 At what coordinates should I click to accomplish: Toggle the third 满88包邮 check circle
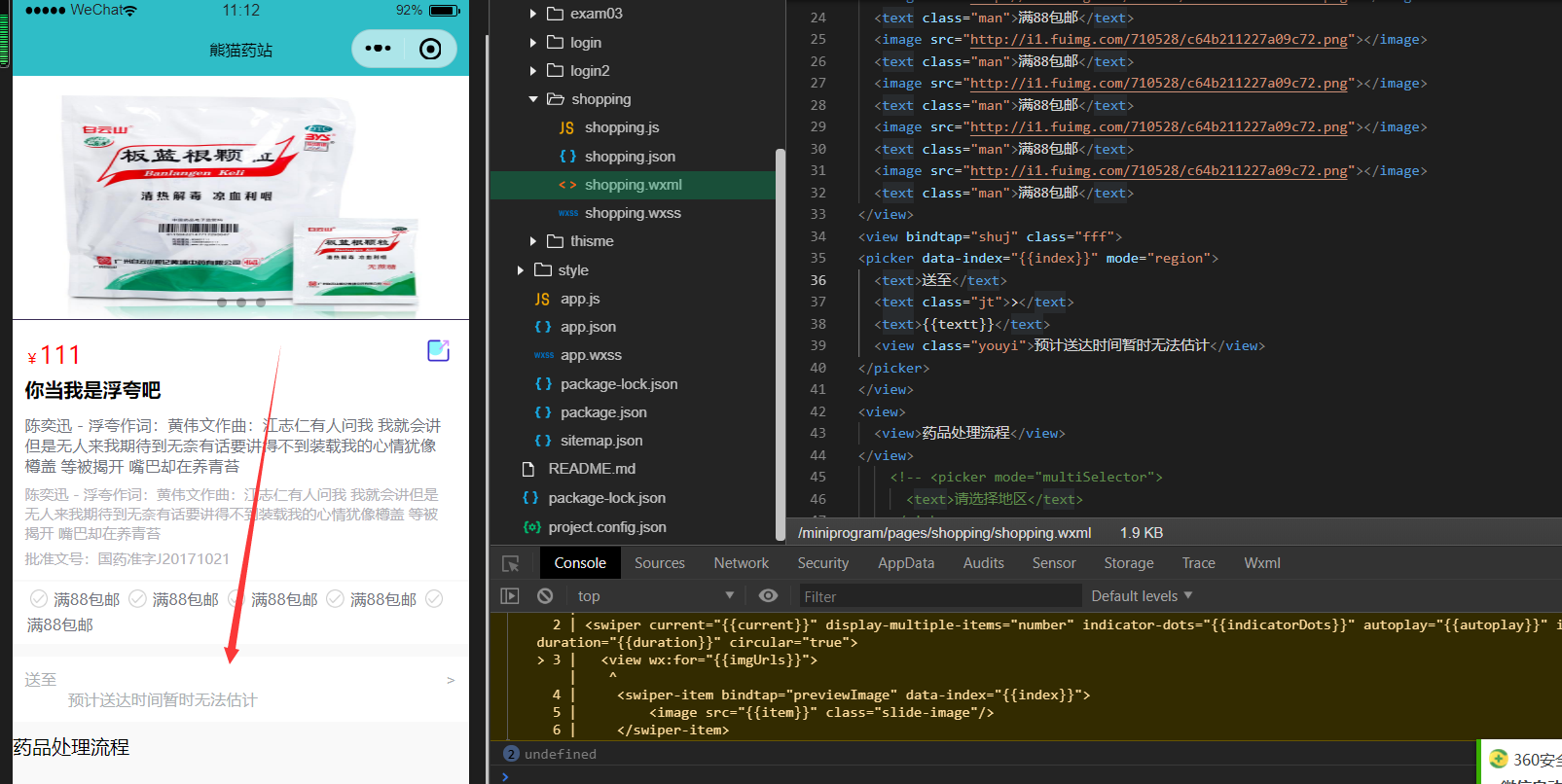[236, 598]
